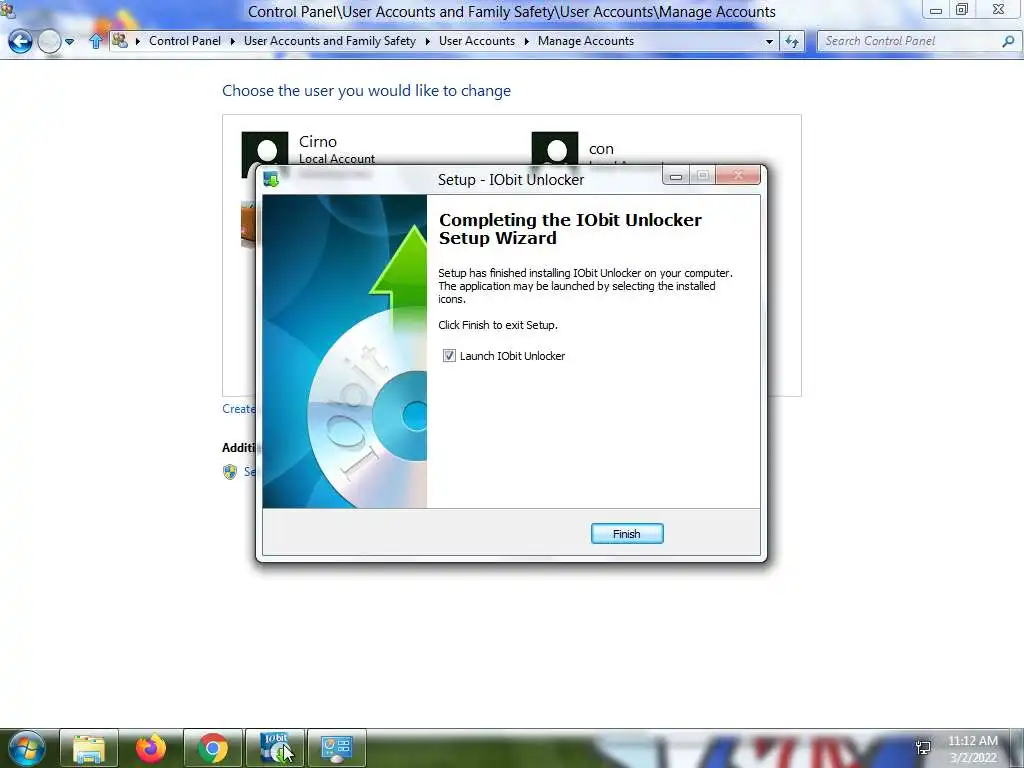1024x768 pixels.
Task: Uncheck the Launch IObit Unlocker checkbox
Action: tap(449, 356)
